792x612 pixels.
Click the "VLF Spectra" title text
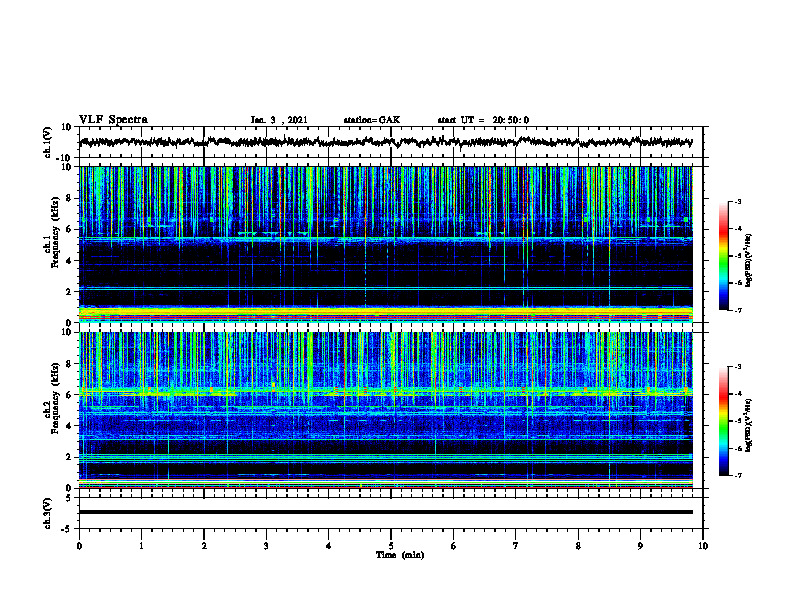[113, 120]
